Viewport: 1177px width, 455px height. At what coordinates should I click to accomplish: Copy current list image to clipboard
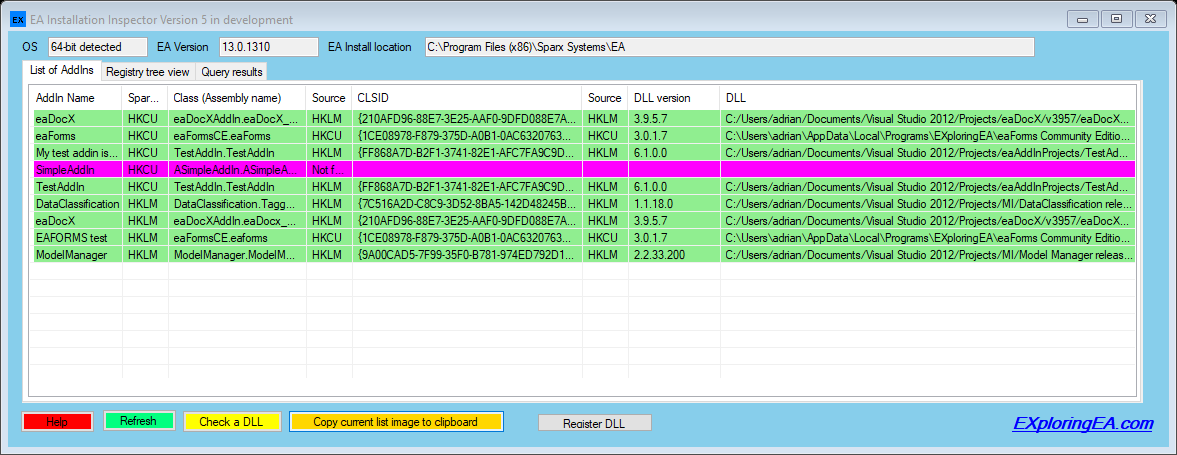click(395, 422)
